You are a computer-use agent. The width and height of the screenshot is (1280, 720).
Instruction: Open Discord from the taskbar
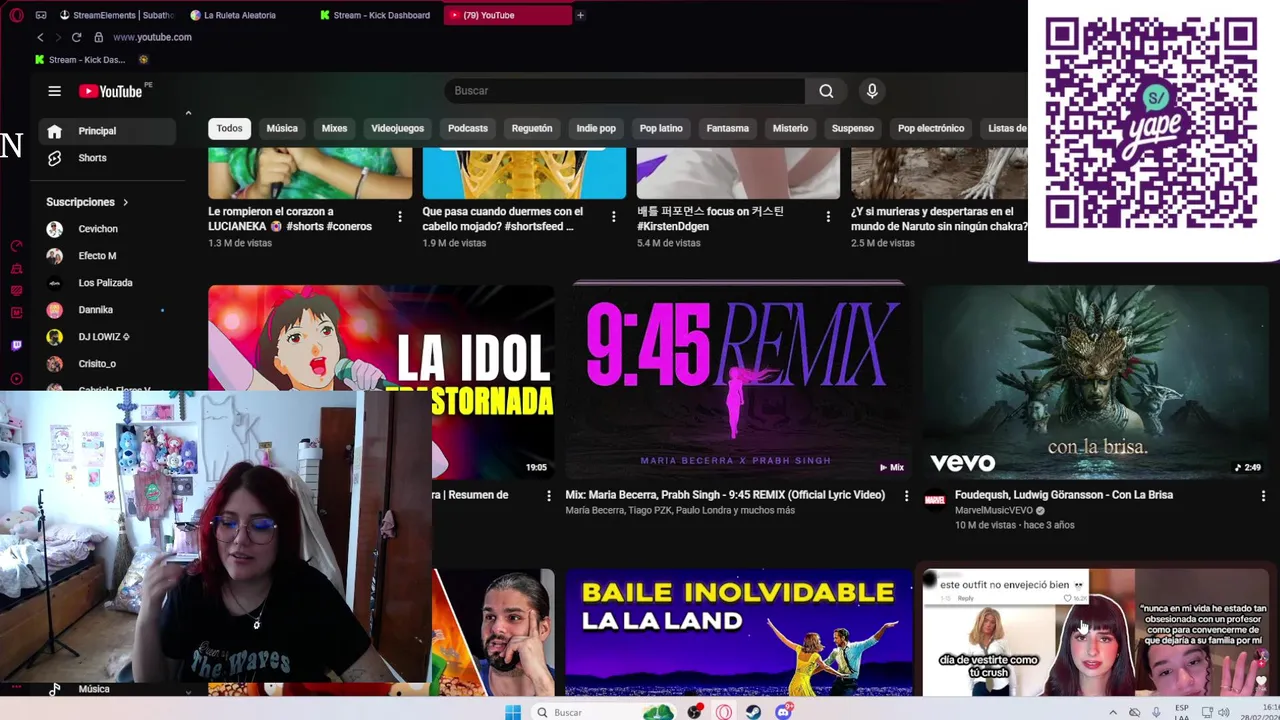point(784,712)
